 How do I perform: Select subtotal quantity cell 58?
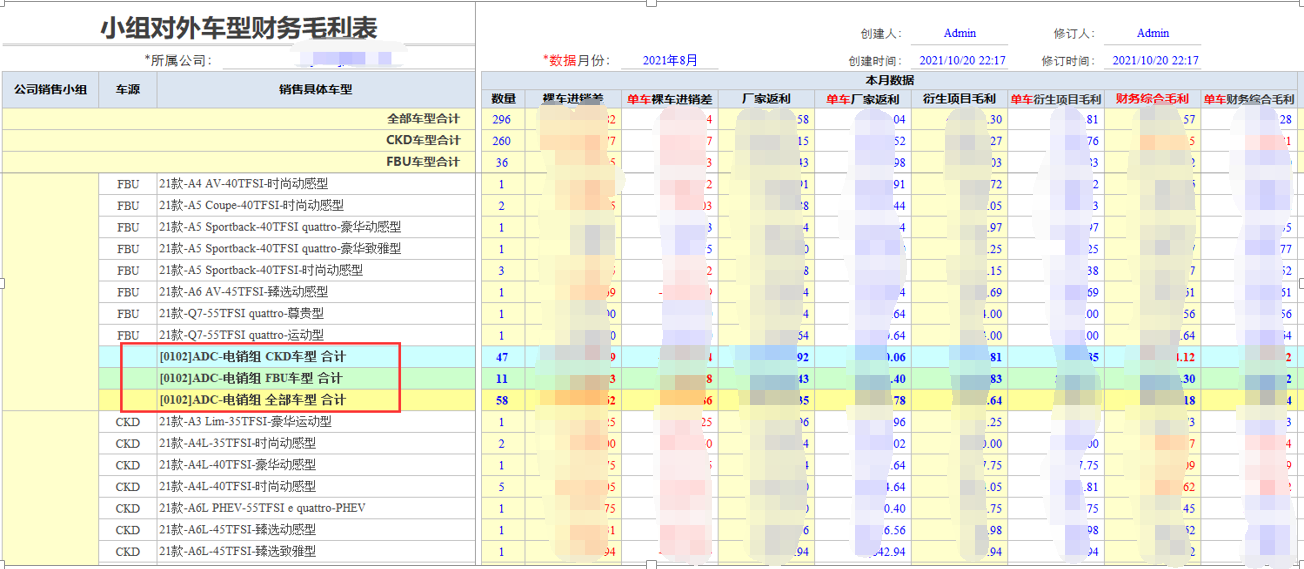pos(504,399)
